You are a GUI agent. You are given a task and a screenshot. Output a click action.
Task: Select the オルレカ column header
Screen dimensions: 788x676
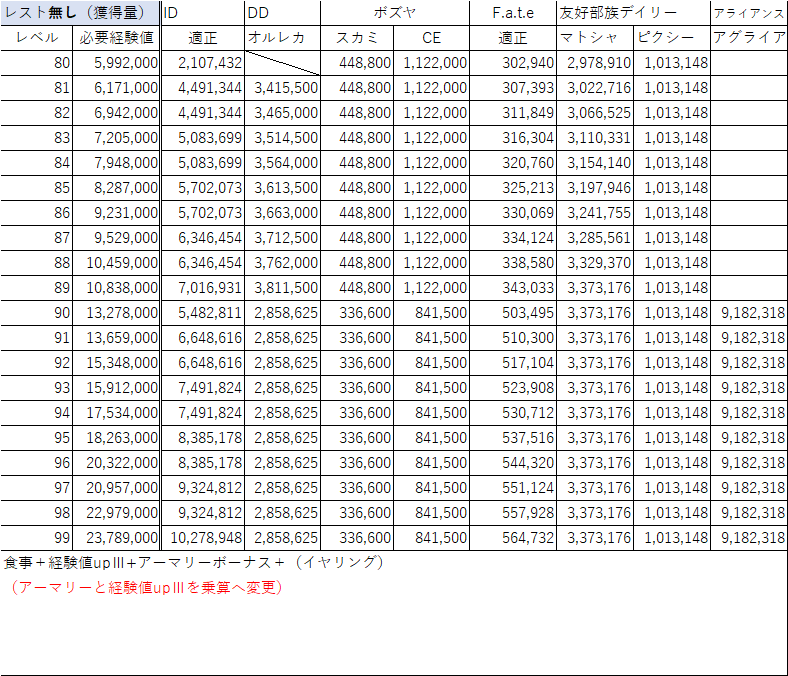[x=282, y=38]
